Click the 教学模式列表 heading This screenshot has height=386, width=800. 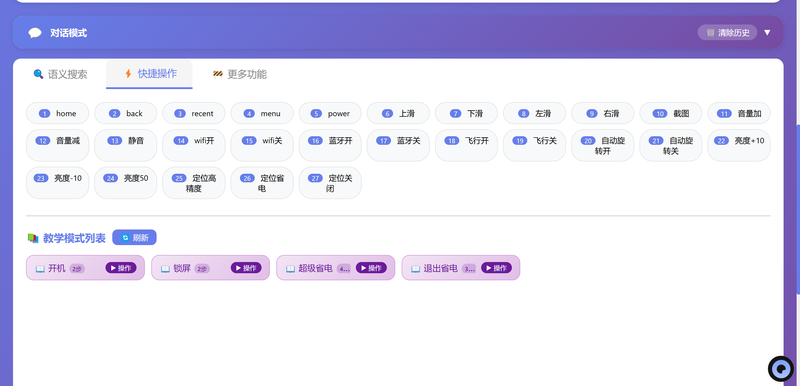pos(74,238)
